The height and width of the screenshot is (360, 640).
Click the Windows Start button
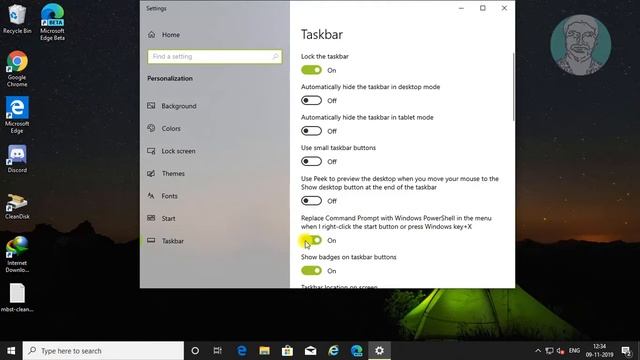(x=11, y=351)
